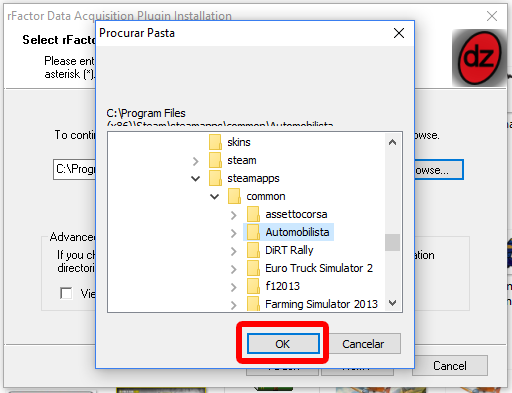The image size is (512, 393).
Task: Confirm folder selection with OK
Action: (283, 344)
